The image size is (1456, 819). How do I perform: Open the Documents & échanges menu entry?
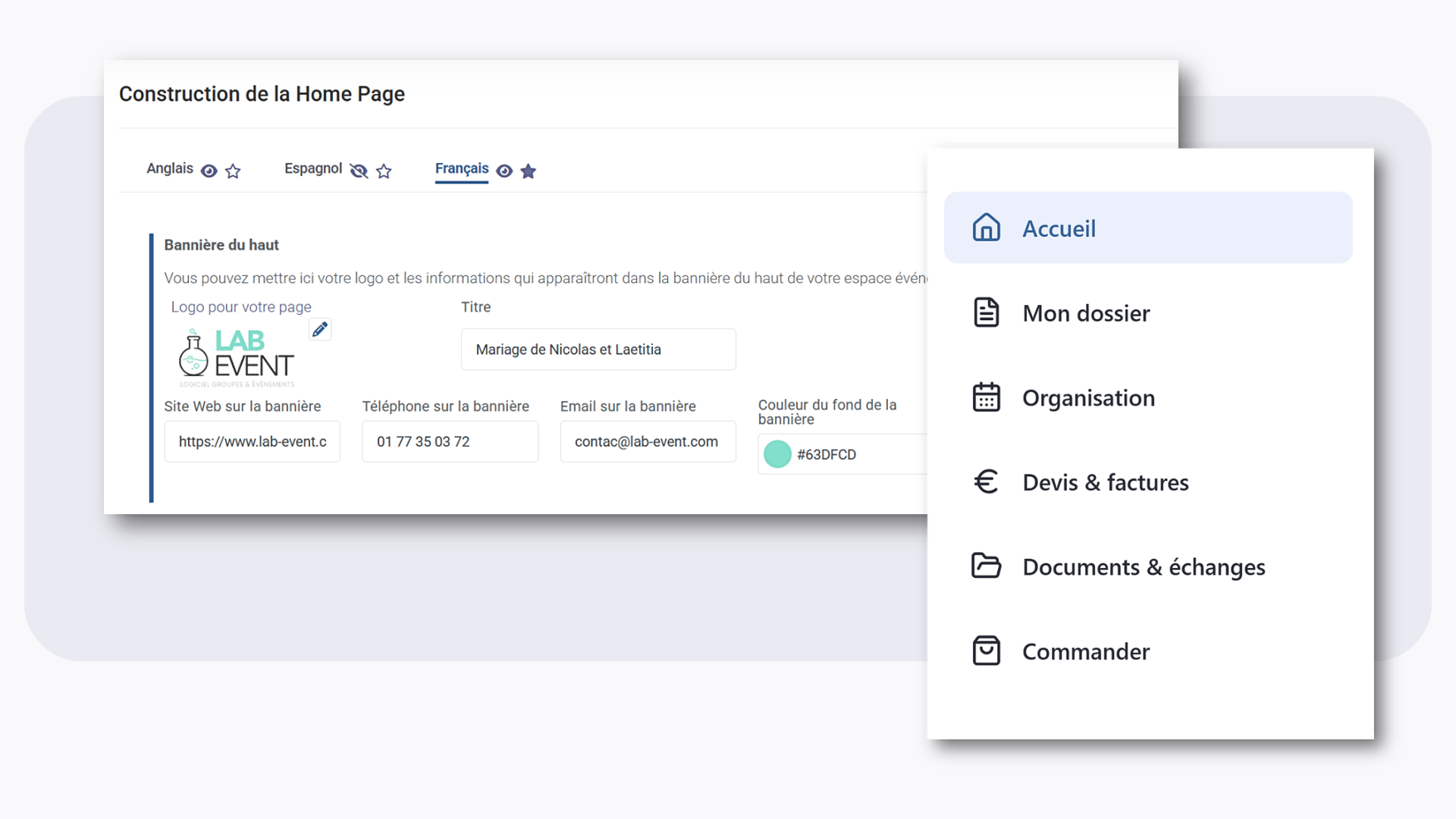[x=1143, y=567]
